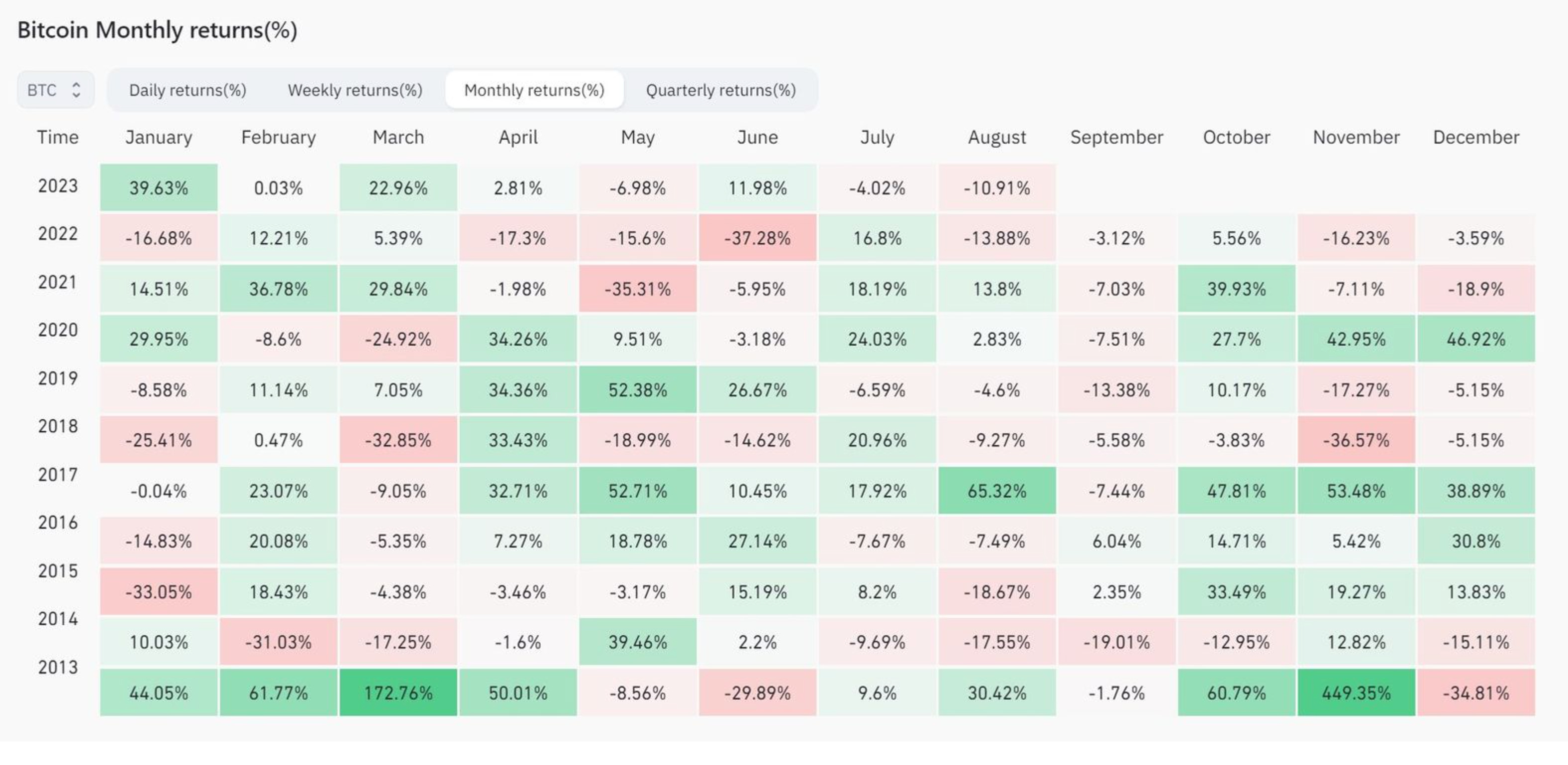Click the January column header

[158, 137]
